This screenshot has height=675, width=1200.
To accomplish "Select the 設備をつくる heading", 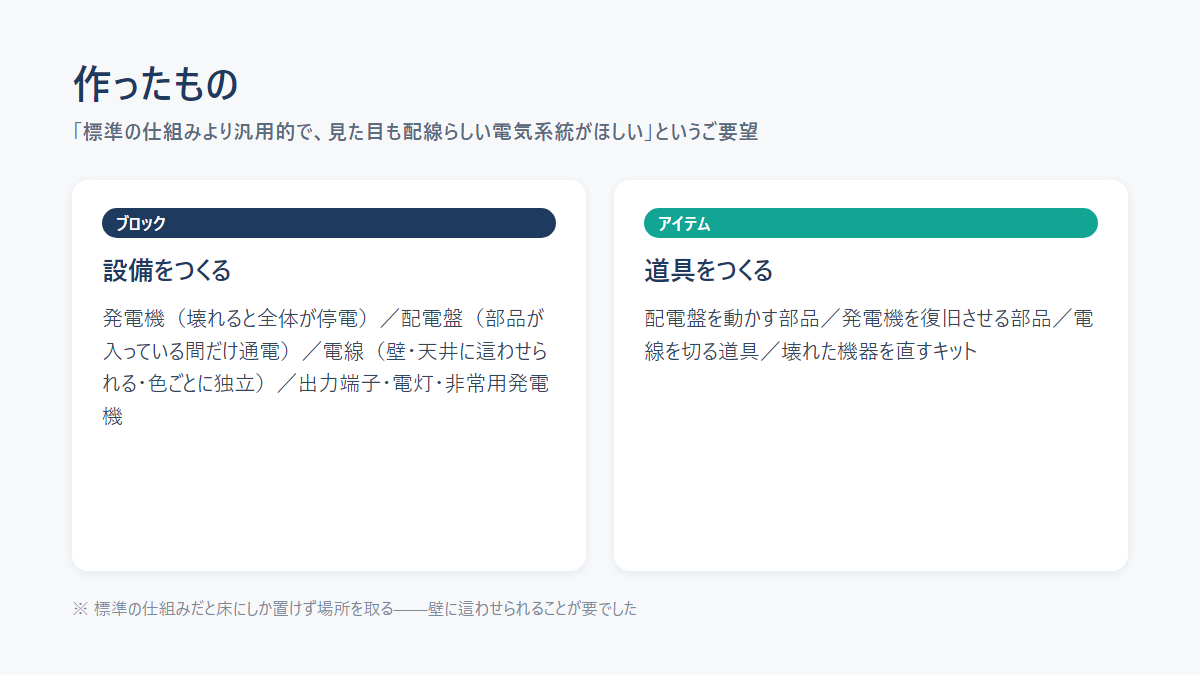I will 167,270.
